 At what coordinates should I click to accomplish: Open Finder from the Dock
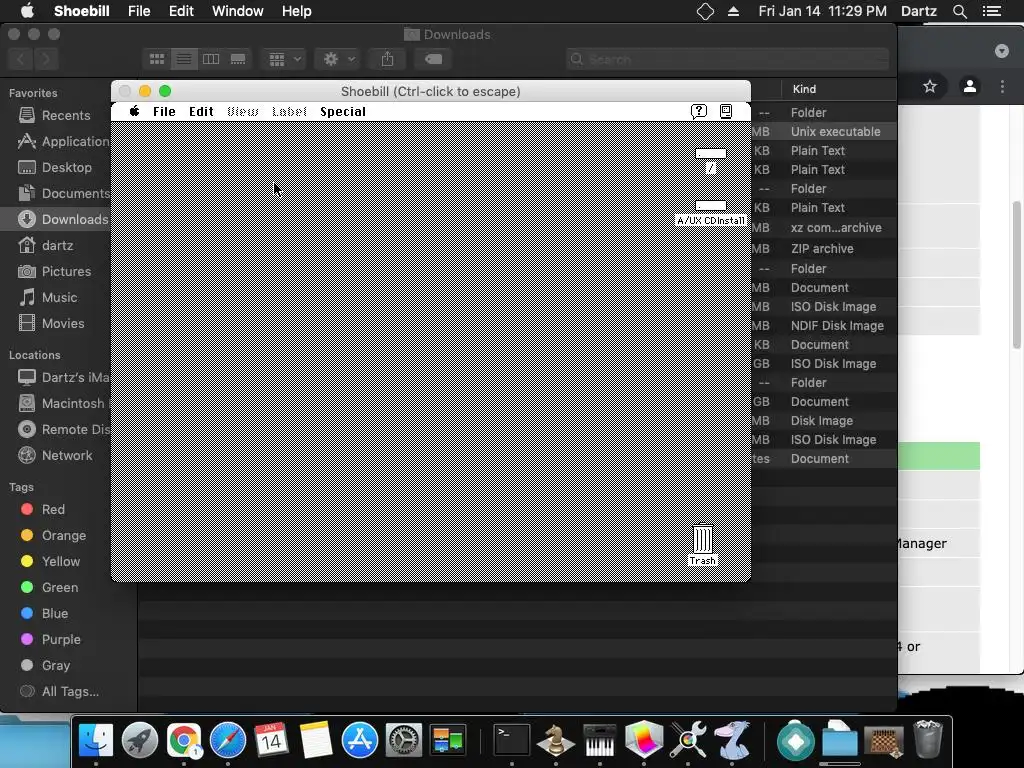(x=95, y=740)
